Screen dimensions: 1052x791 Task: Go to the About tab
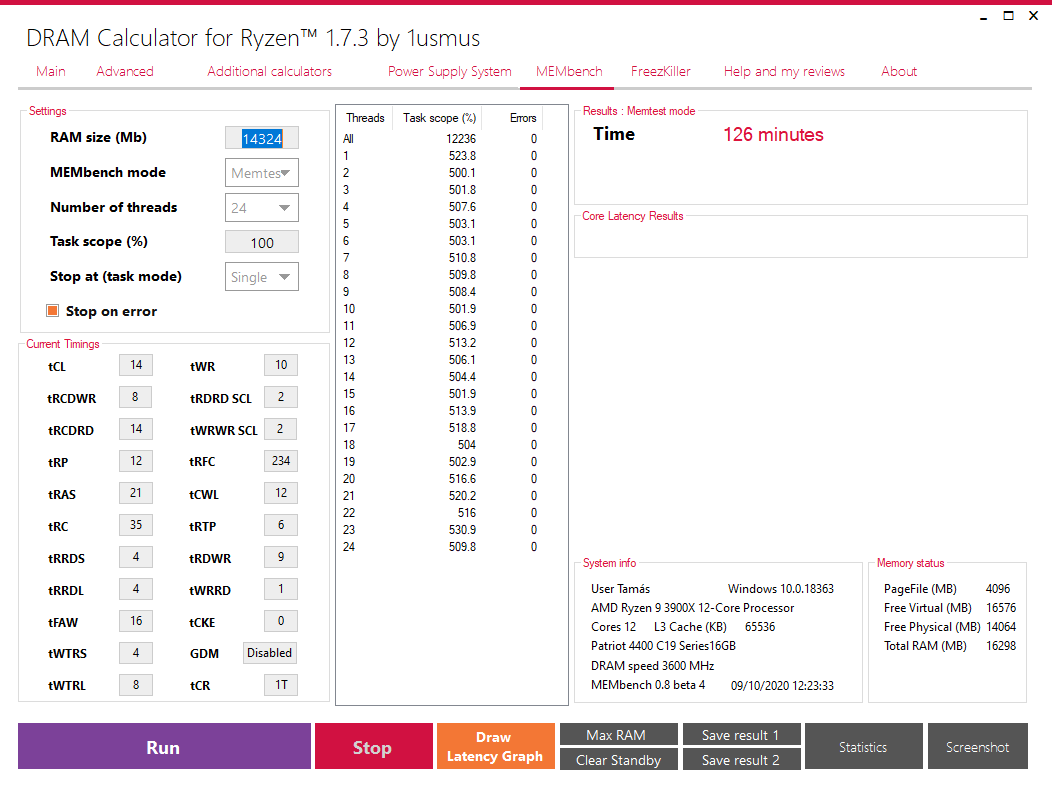[x=899, y=72]
